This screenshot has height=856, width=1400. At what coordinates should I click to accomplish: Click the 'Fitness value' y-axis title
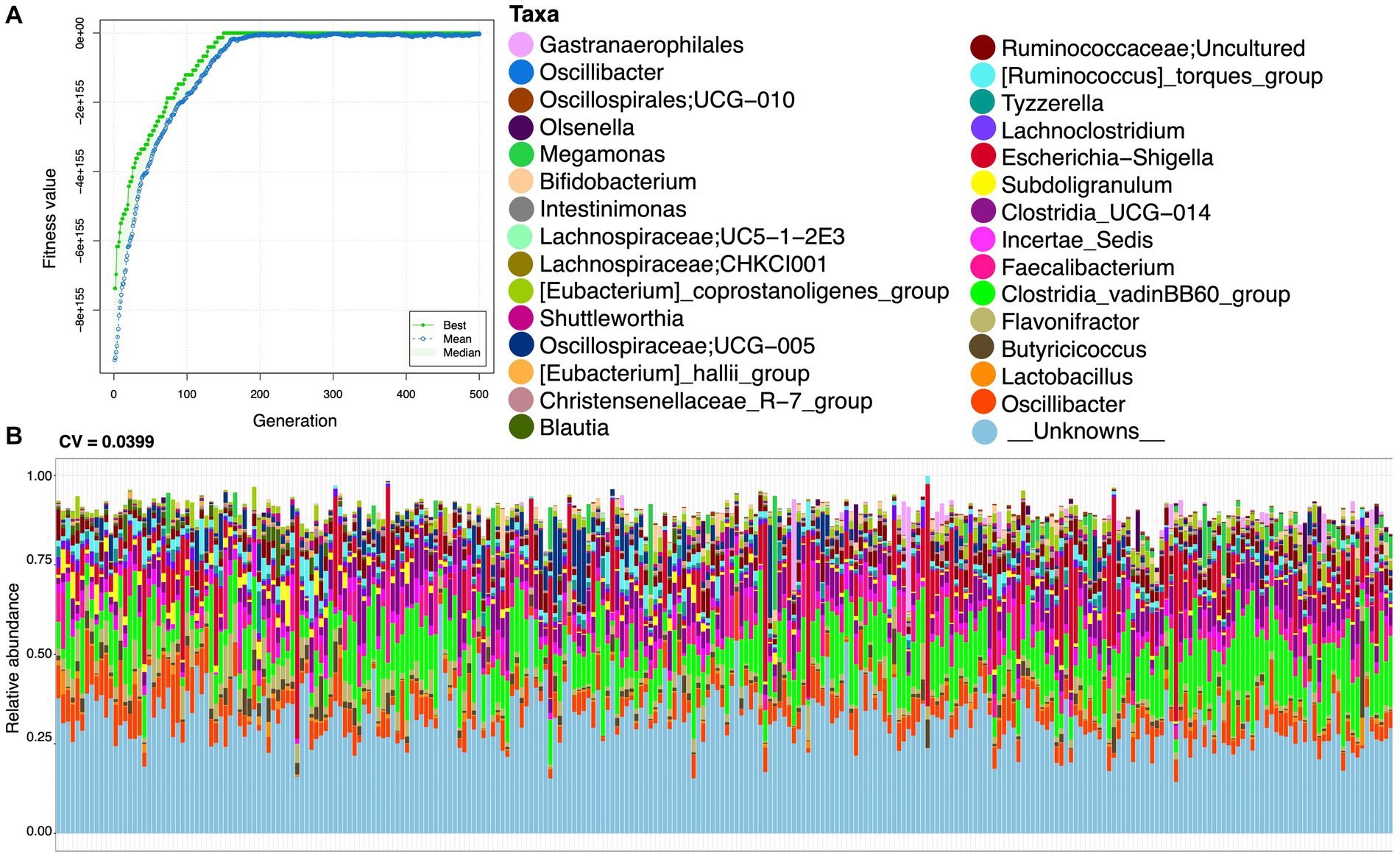tap(49, 219)
